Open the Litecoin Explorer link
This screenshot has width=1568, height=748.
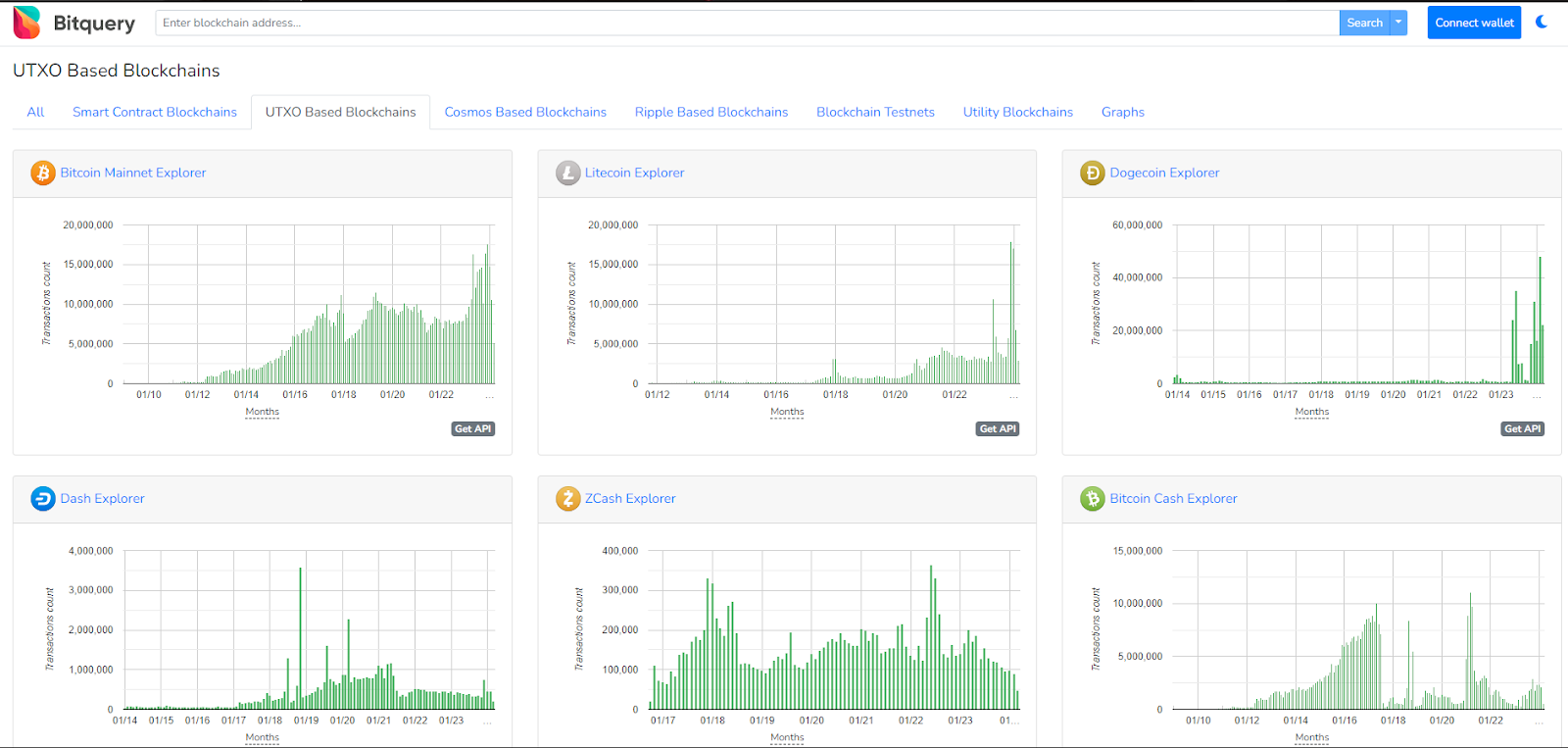(x=634, y=173)
